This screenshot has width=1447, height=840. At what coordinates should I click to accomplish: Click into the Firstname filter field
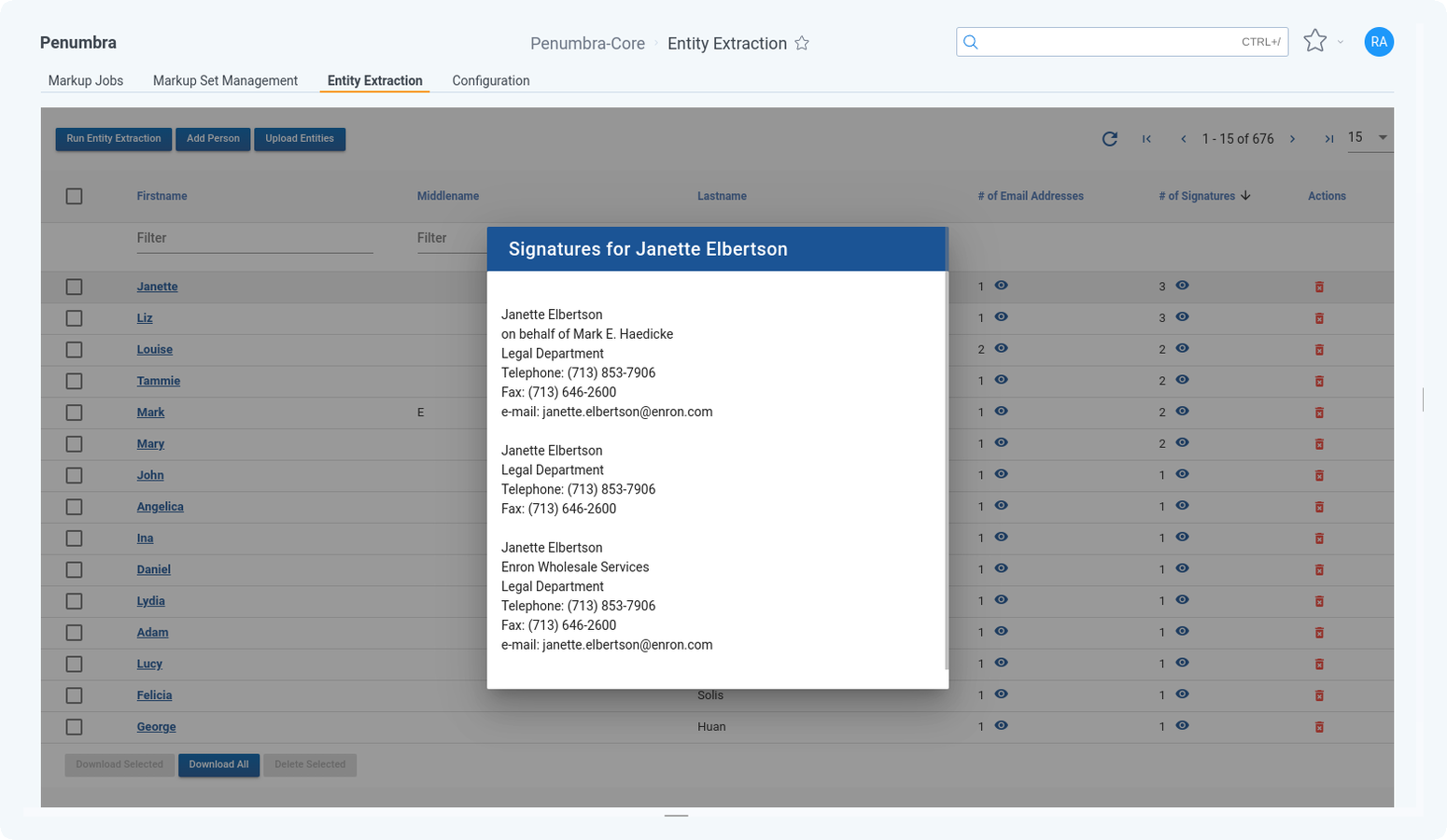click(x=254, y=238)
